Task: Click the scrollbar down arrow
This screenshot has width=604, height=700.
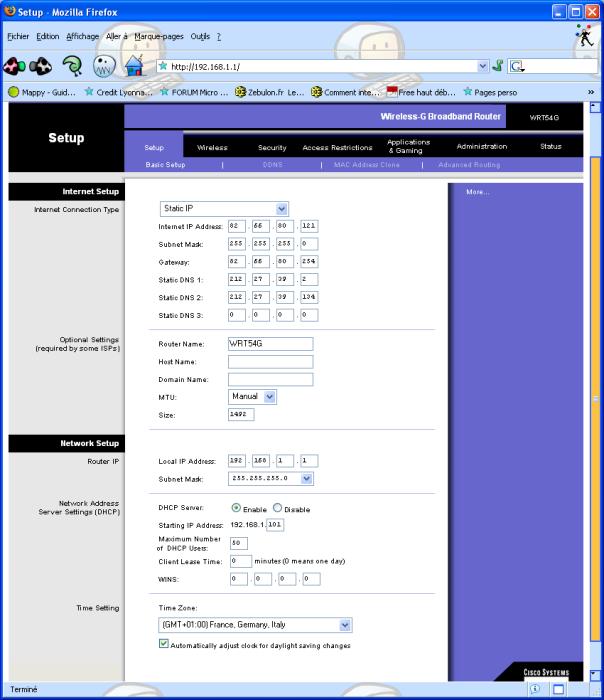Action: coord(595,674)
